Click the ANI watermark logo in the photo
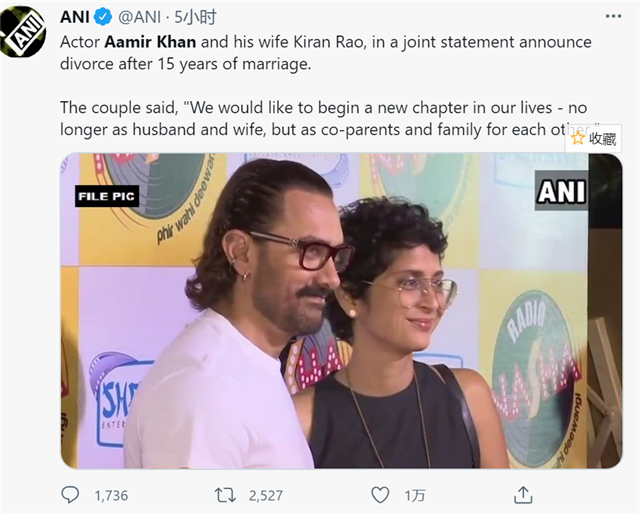The height and width of the screenshot is (513, 640). coord(561,191)
